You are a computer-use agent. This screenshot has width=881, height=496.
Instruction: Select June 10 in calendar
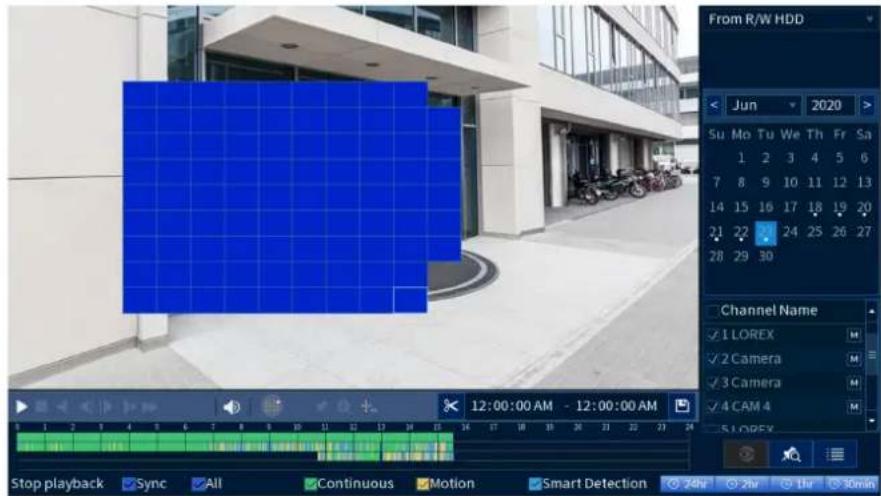pyautogui.click(x=790, y=183)
